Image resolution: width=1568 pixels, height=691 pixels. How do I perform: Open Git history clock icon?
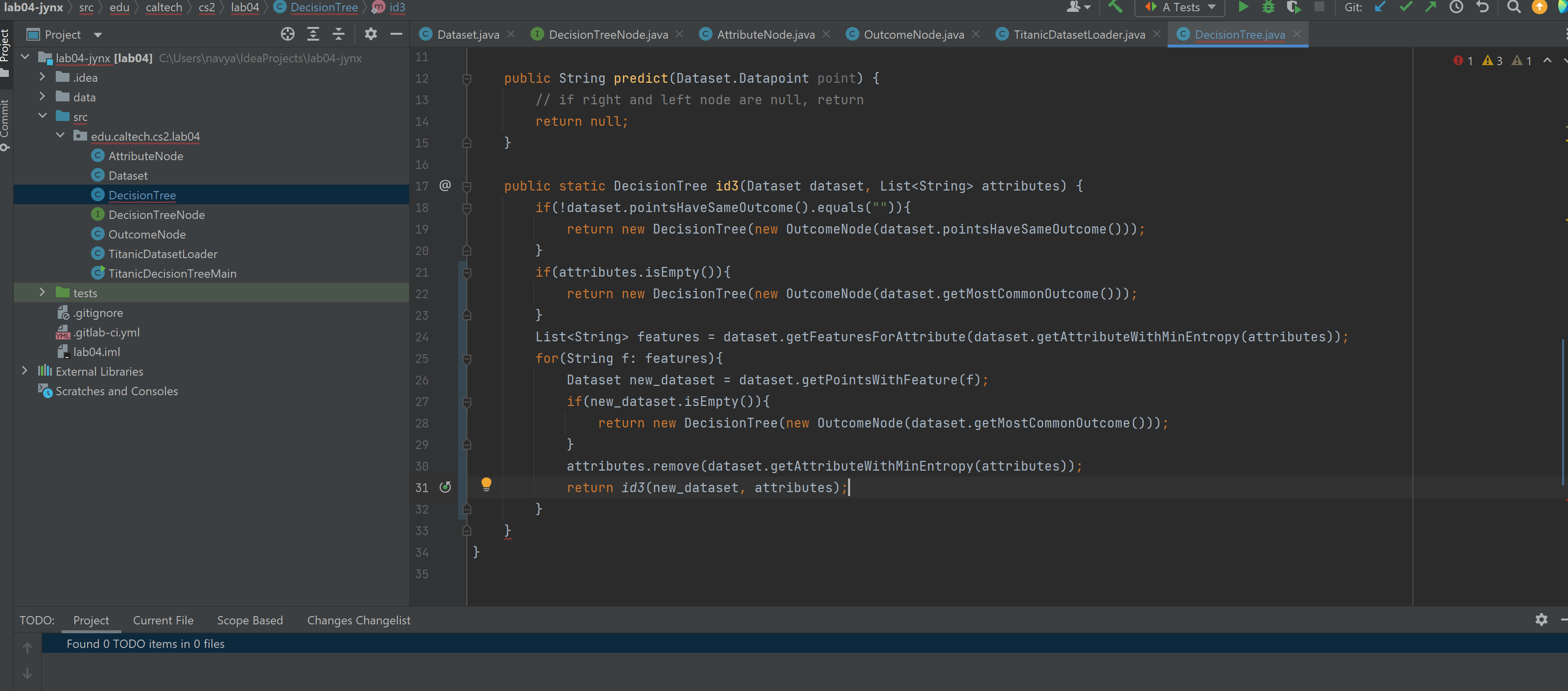pos(1456,7)
